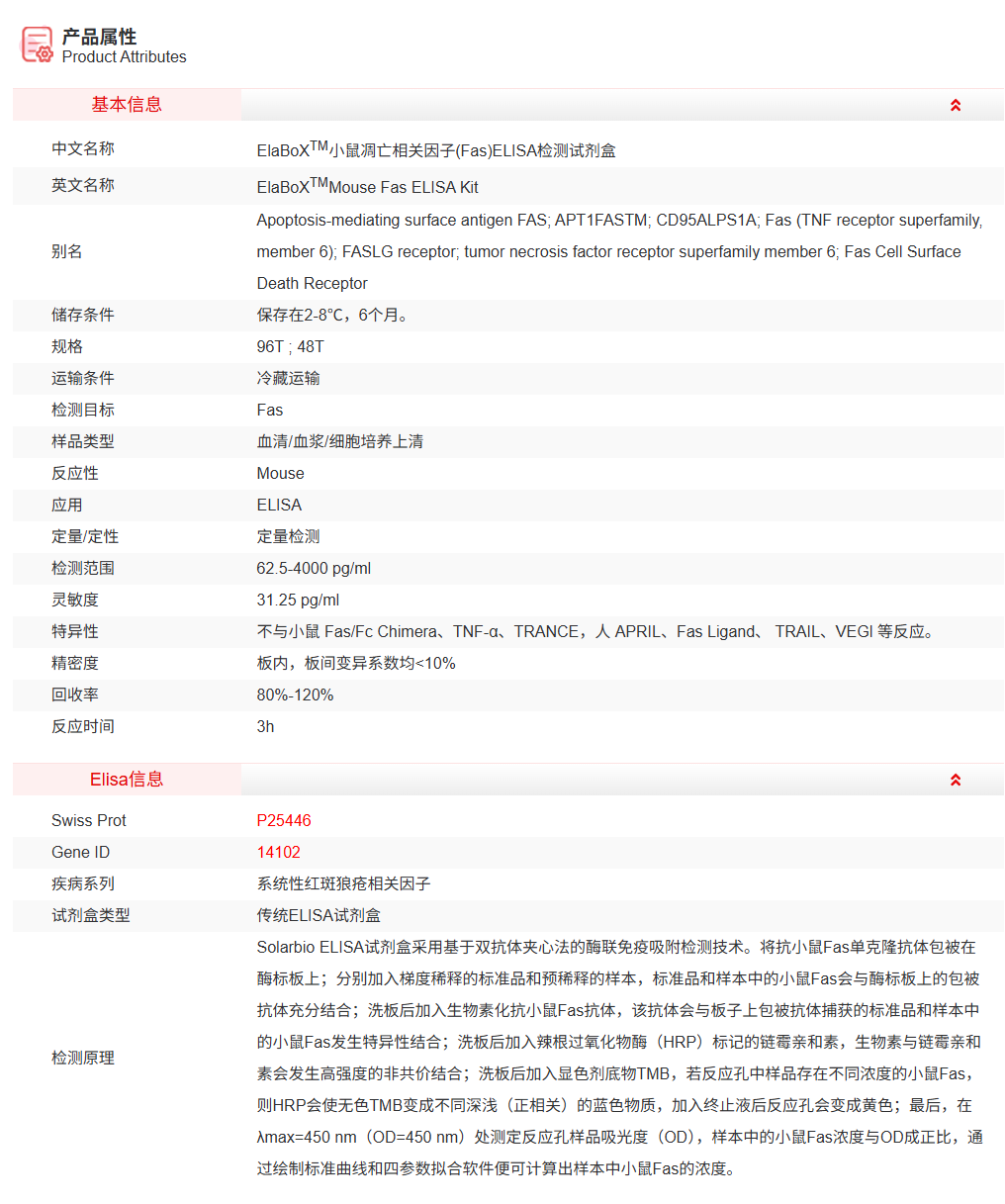Screen dimensions: 1005x1204
Task: Click the 反应性 value Mouse
Action: (280, 473)
